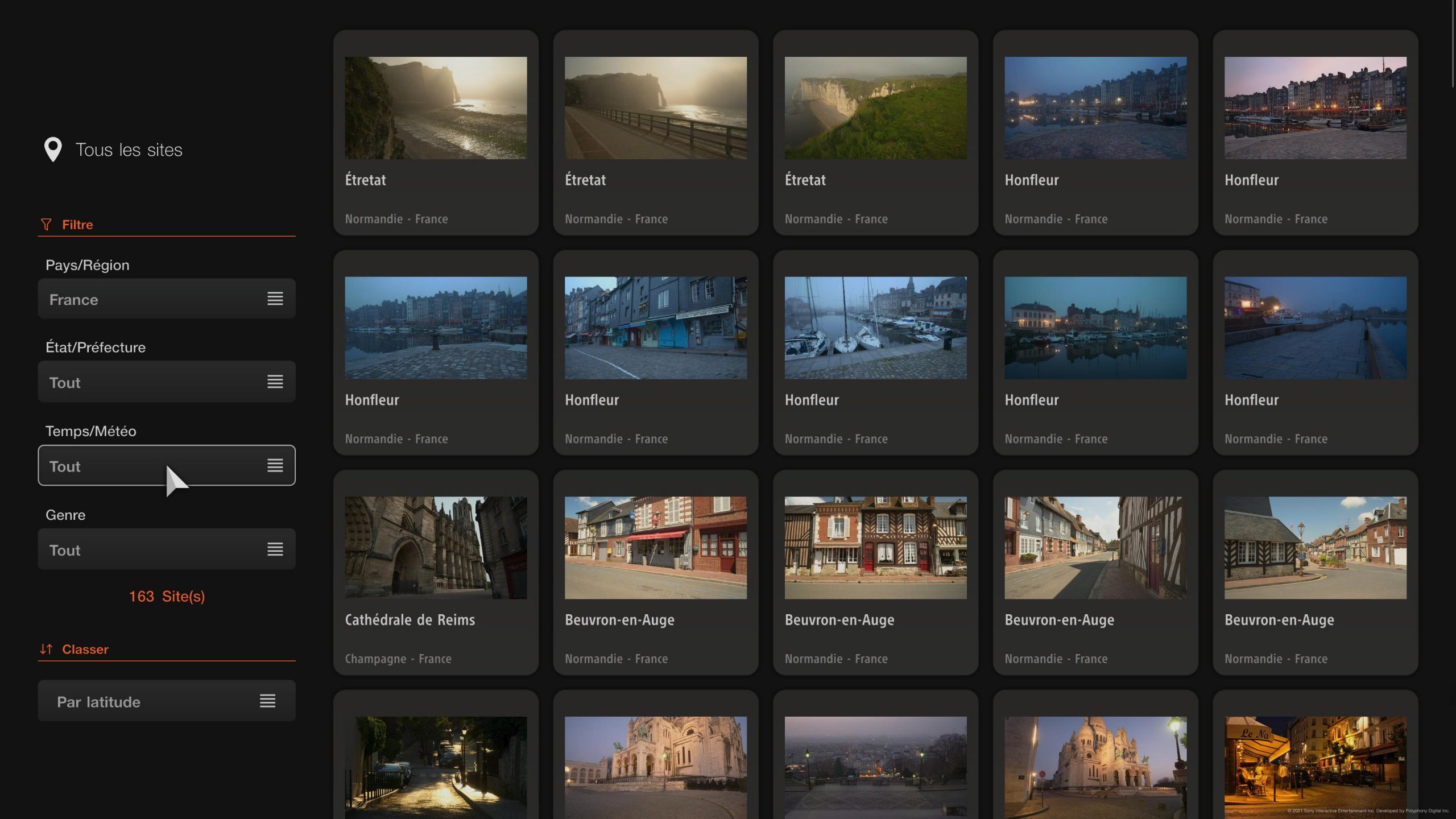1456x819 pixels.
Task: Open the lamplit cobblestone alley thumbnail
Action: (436, 767)
